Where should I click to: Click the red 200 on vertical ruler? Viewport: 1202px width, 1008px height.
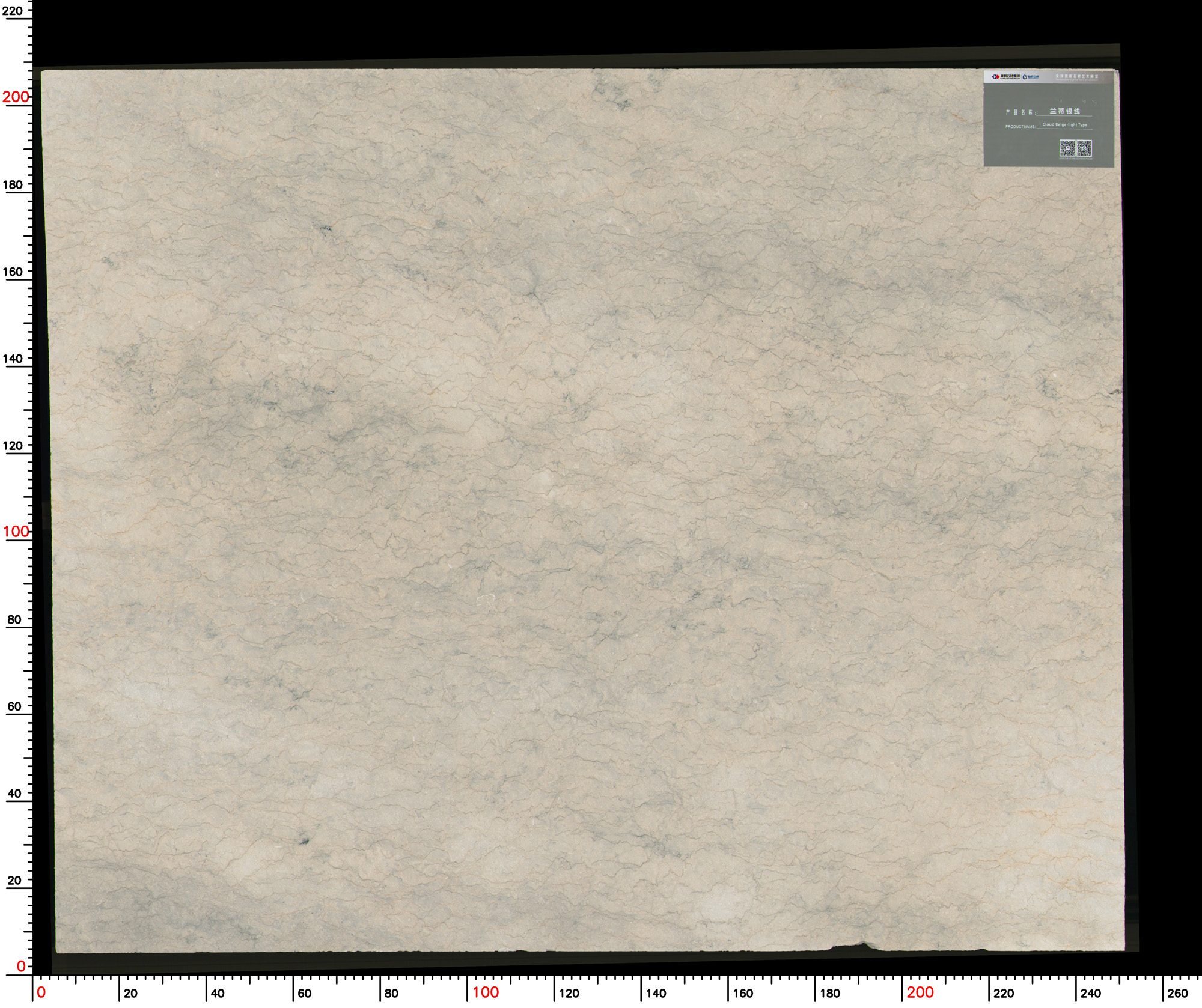tap(16, 97)
